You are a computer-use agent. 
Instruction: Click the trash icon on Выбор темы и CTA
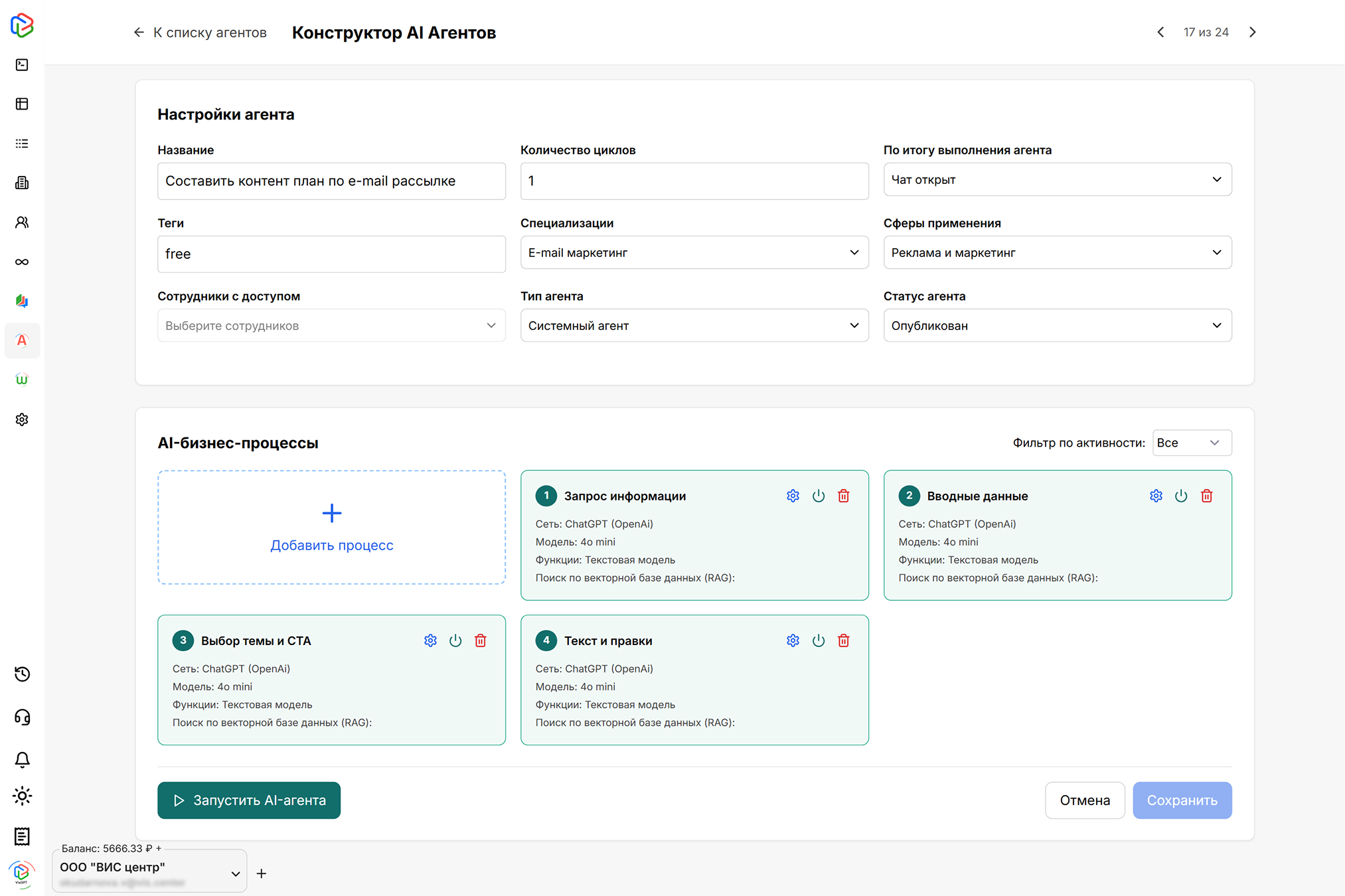pyautogui.click(x=481, y=640)
